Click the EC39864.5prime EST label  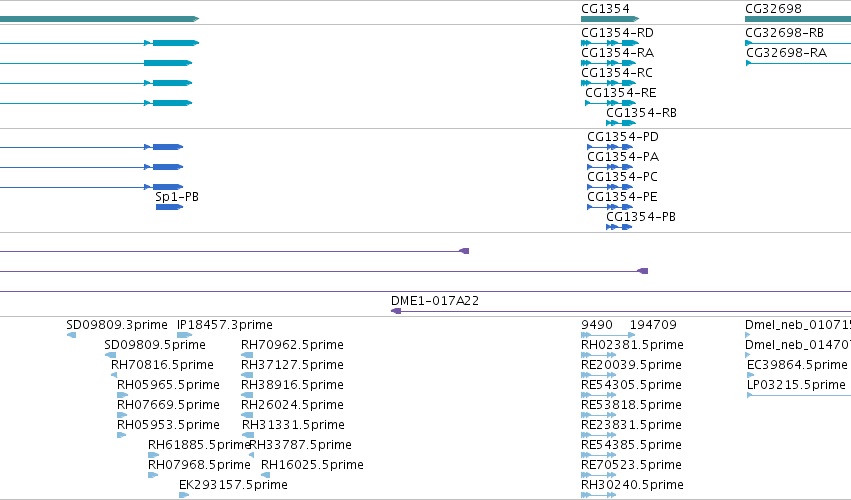[x=797, y=365]
